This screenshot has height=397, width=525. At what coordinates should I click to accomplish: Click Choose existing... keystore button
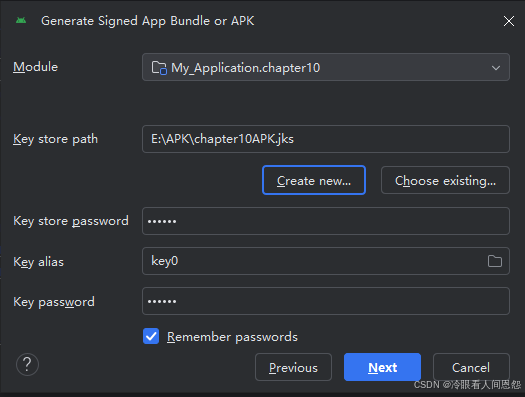coord(445,180)
